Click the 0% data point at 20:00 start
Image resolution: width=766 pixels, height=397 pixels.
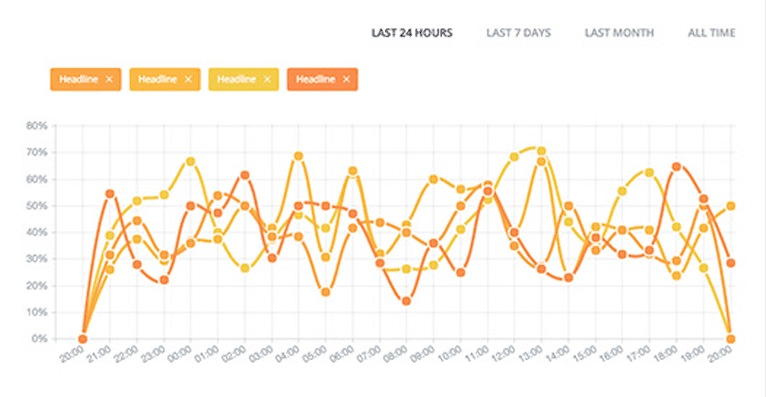83,339
